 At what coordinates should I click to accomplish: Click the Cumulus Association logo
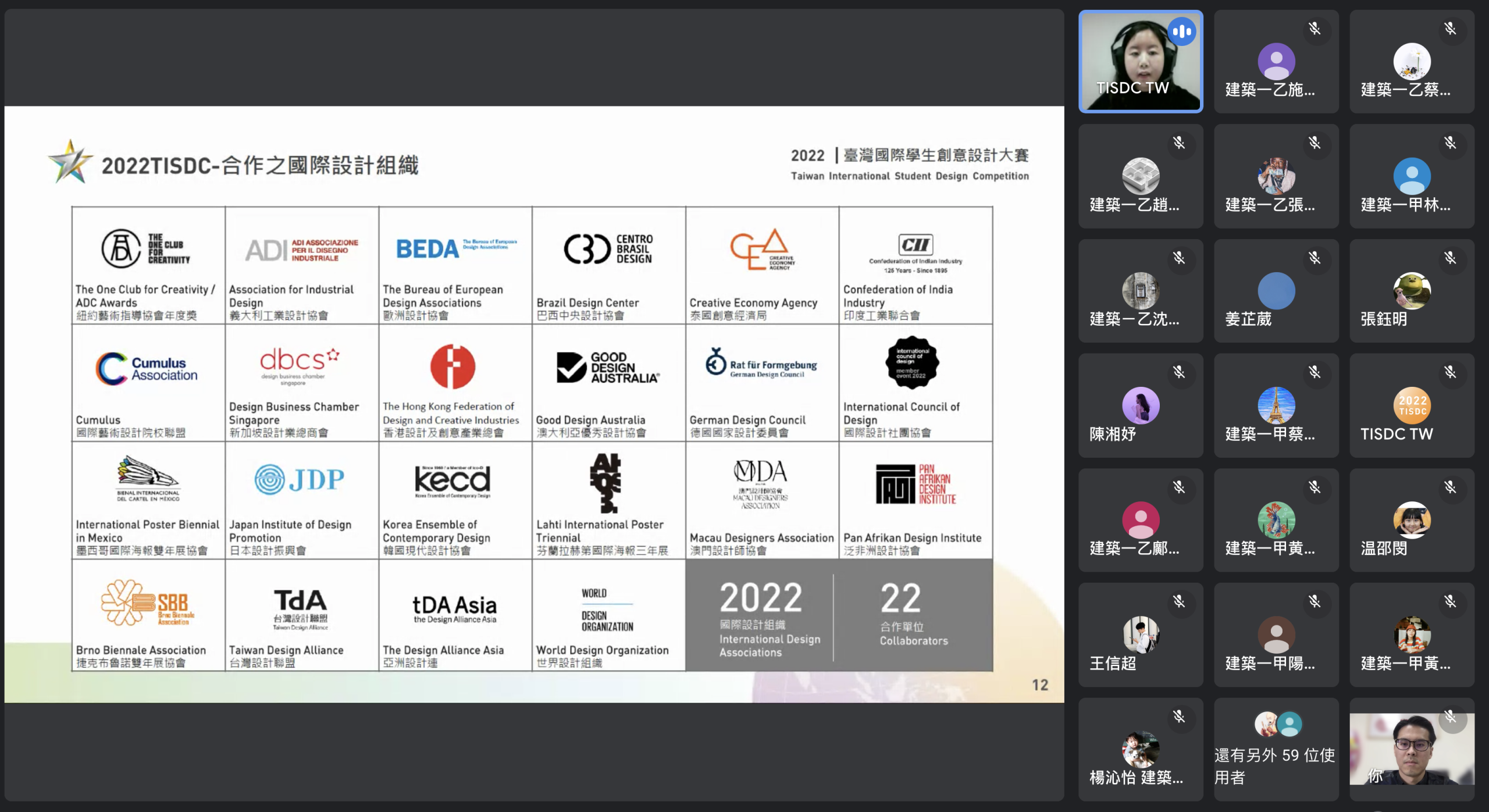[147, 369]
